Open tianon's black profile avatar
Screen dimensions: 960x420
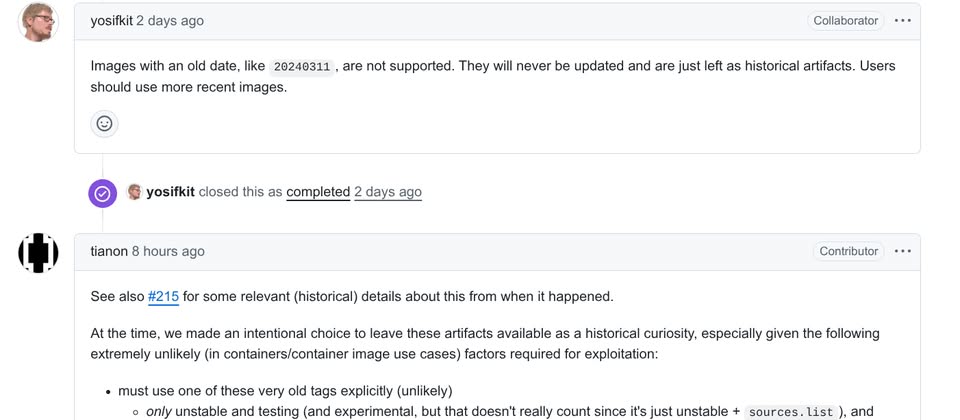[x=38, y=253]
